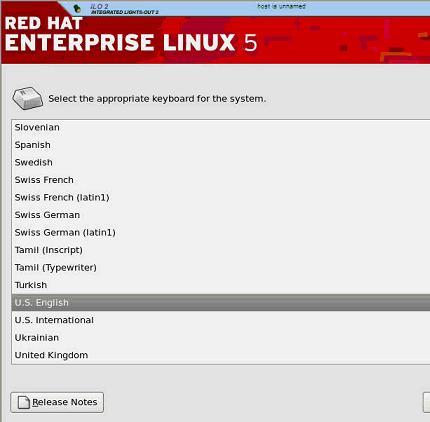
Task: Select Swiss French (latin1) layout
Action: coord(221,197)
